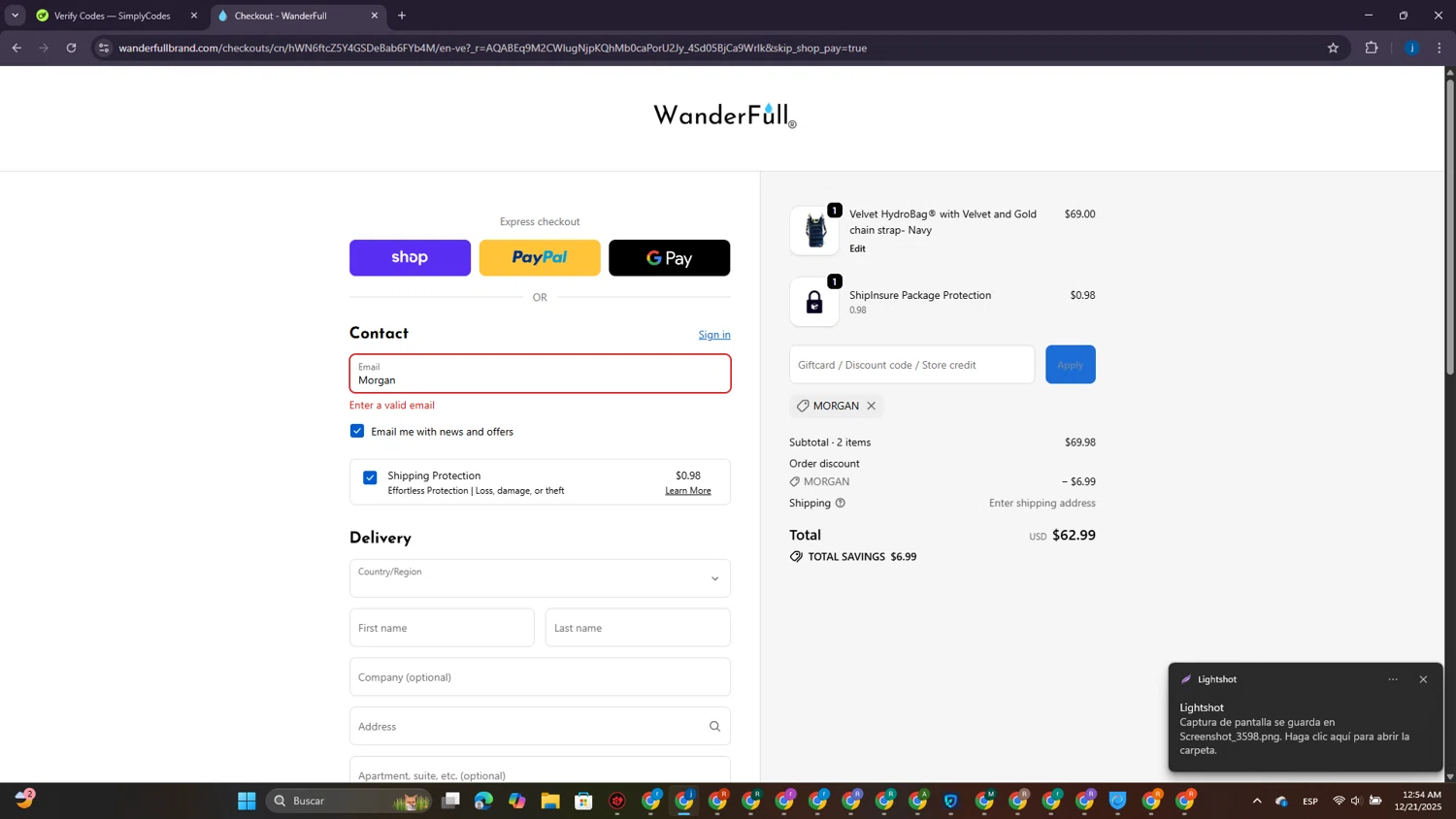Image resolution: width=1456 pixels, height=819 pixels.
Task: Click the Sign in link
Action: (714, 335)
